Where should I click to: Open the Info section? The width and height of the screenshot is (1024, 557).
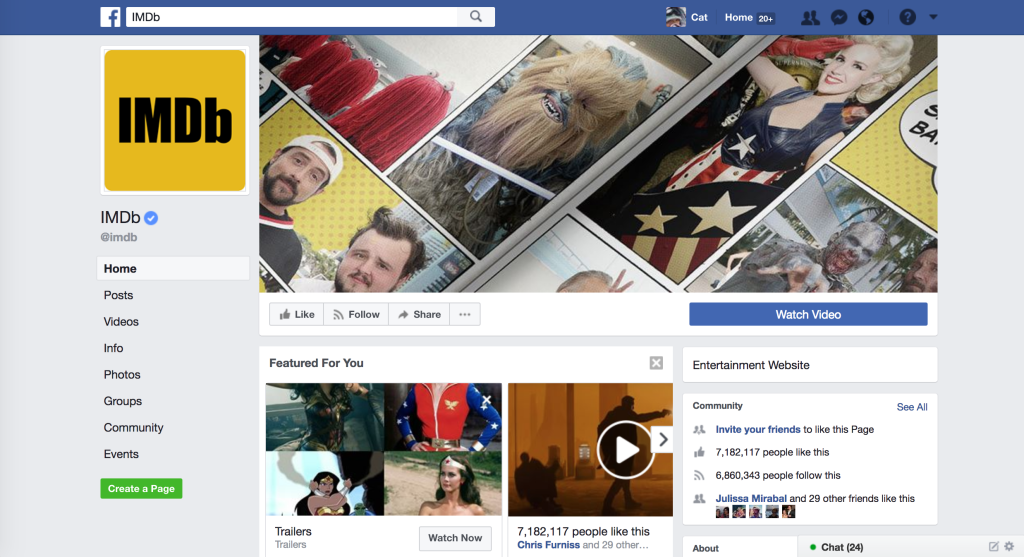coord(113,348)
